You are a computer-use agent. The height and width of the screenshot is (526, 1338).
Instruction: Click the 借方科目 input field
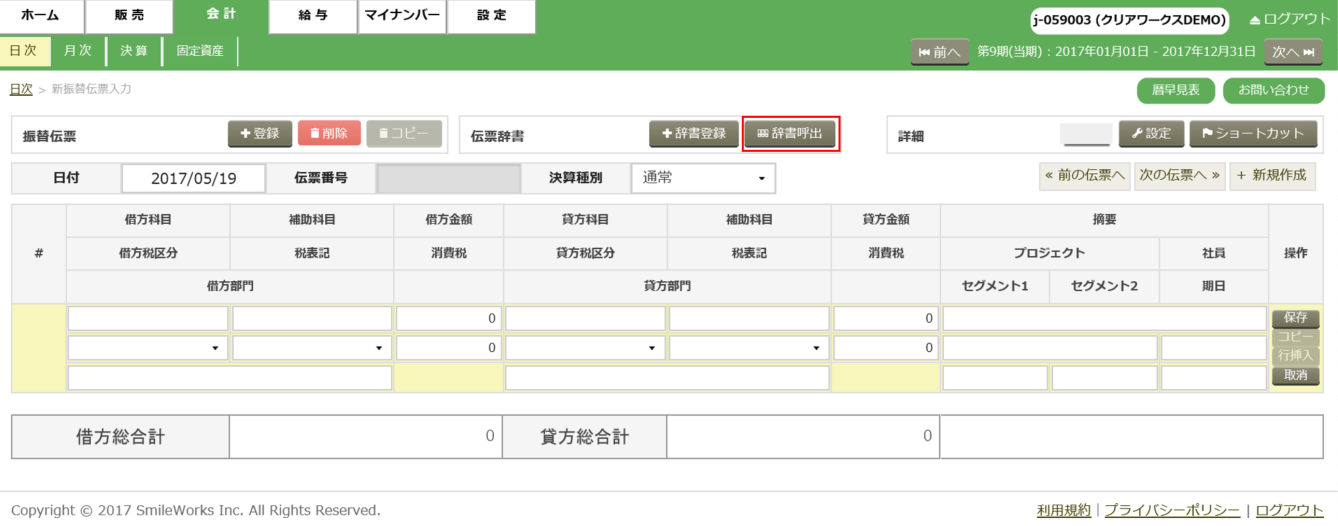(x=148, y=318)
